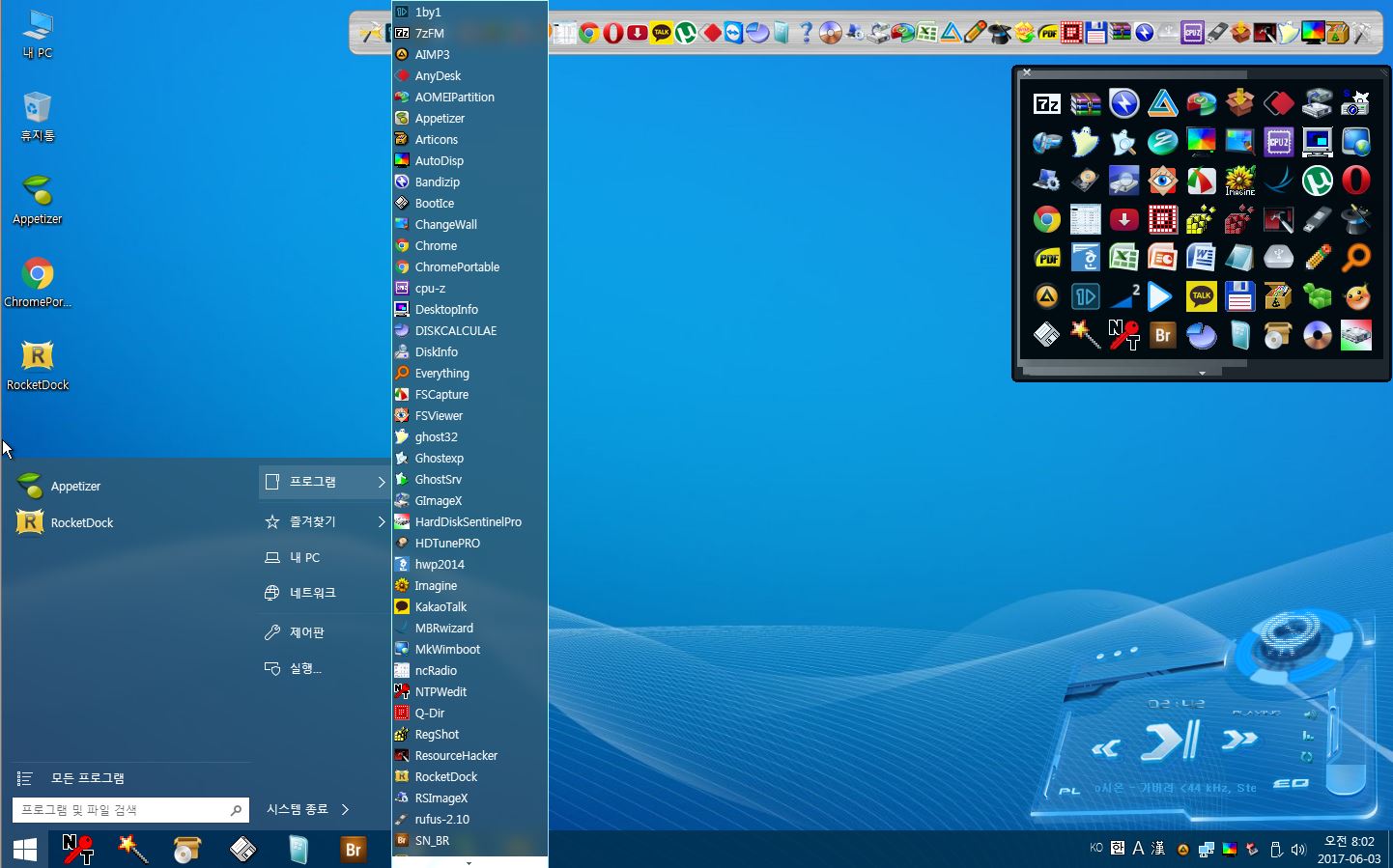Launch FSViewer eye icon in Appetizer panel

click(1163, 182)
